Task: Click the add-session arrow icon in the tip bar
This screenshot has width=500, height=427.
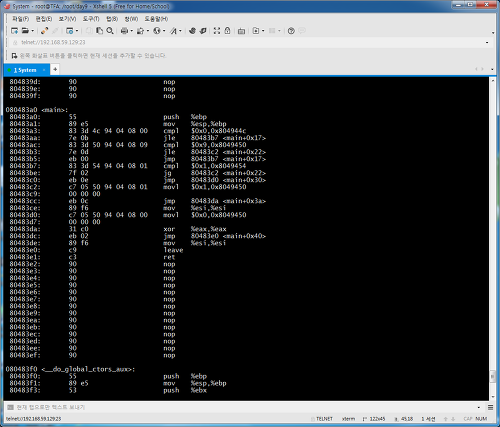Action: click(14, 56)
